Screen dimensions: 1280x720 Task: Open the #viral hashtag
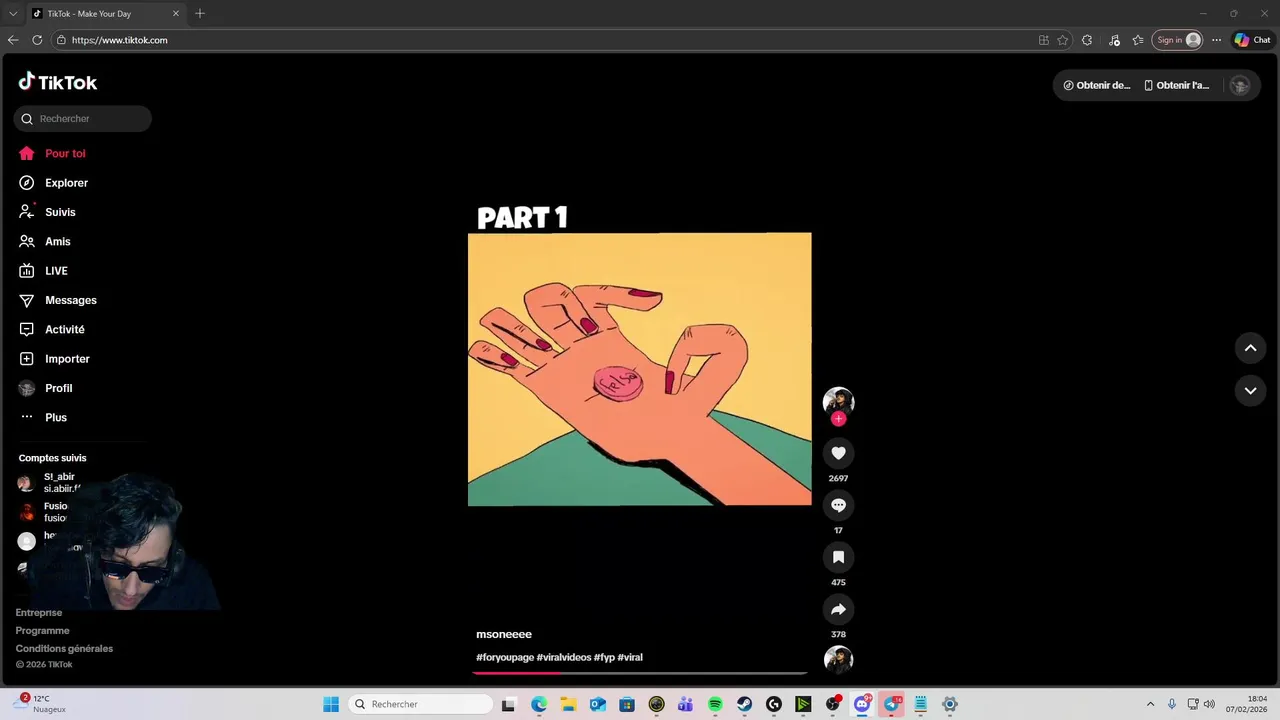pyautogui.click(x=630, y=657)
